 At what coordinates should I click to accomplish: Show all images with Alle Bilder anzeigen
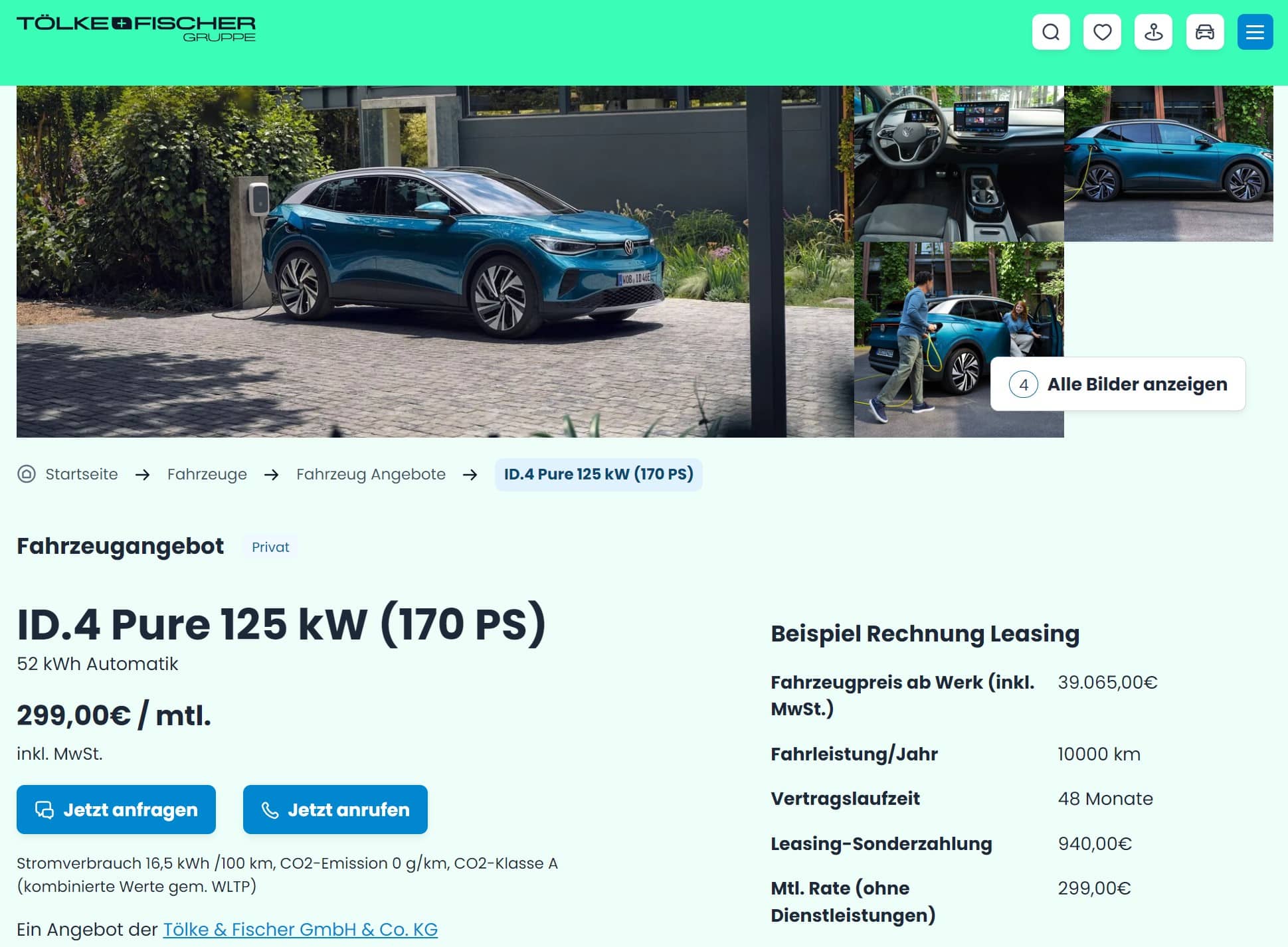tap(1118, 384)
